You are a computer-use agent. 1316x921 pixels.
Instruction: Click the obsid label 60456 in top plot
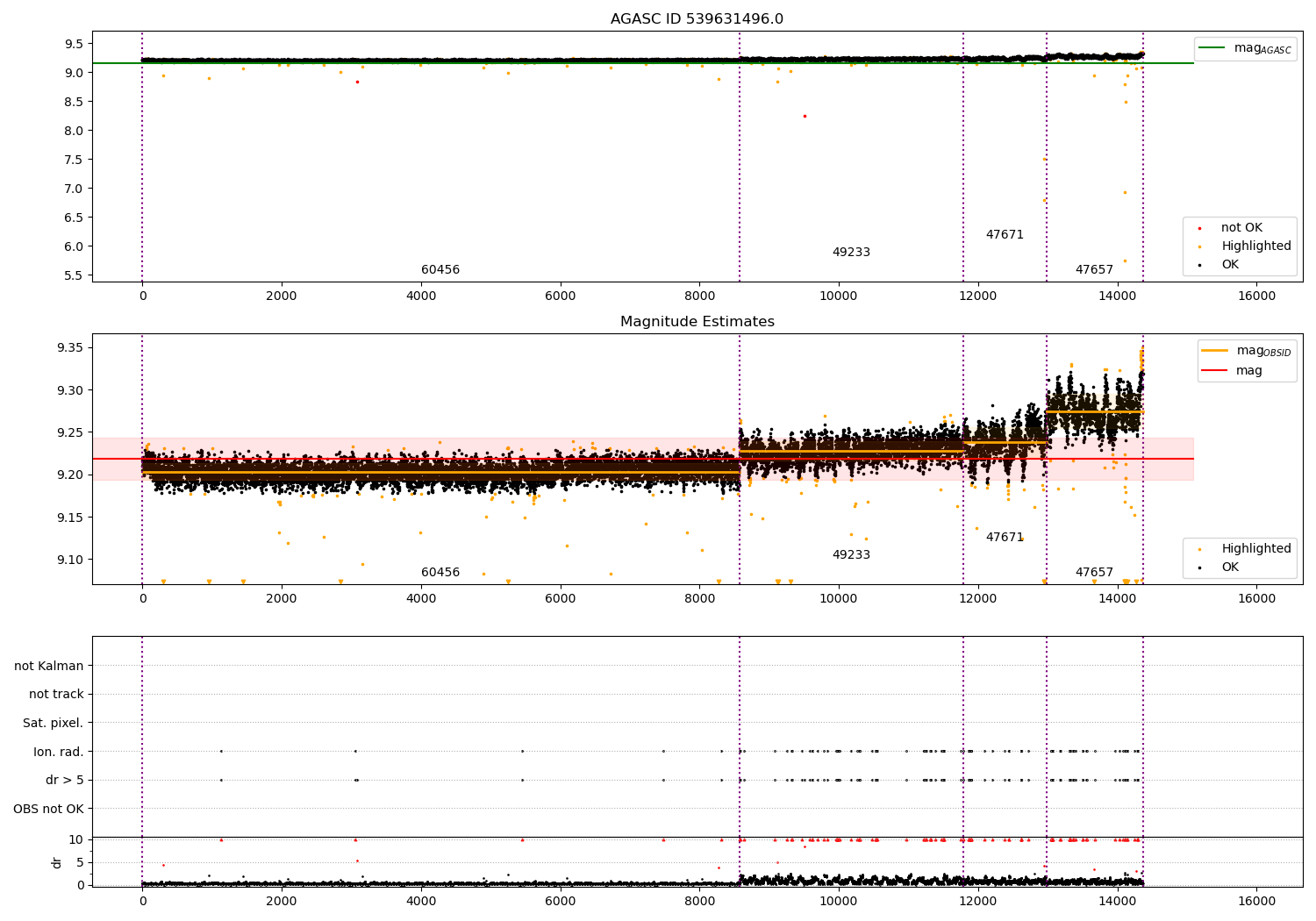(x=440, y=270)
